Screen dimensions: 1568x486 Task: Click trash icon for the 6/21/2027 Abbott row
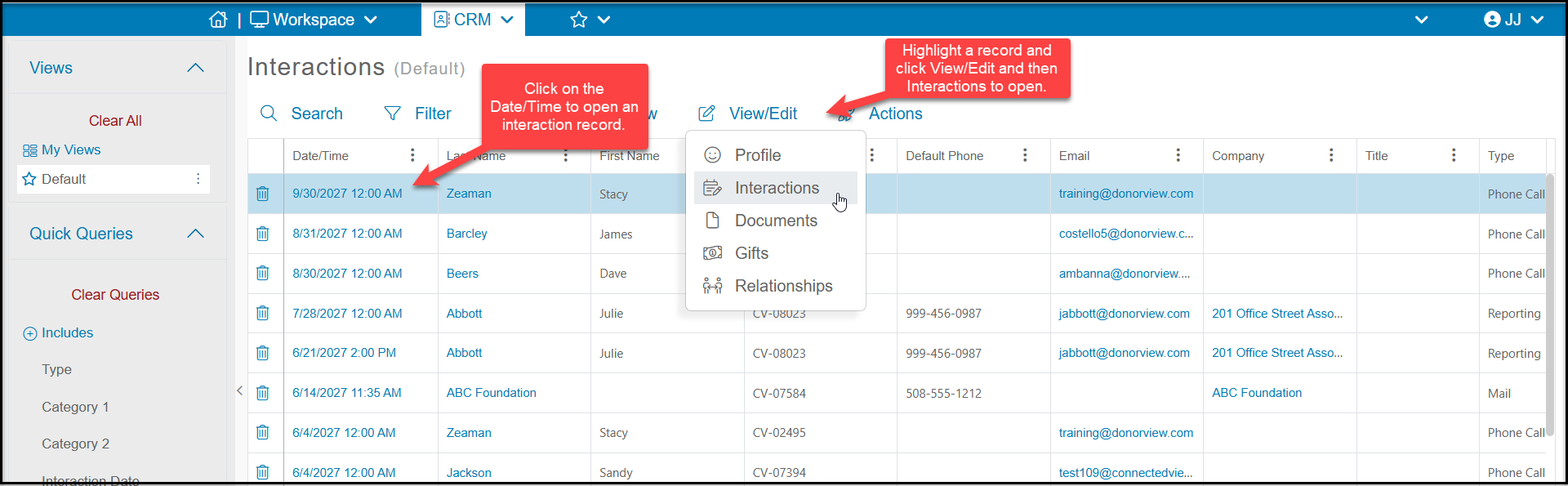262,353
